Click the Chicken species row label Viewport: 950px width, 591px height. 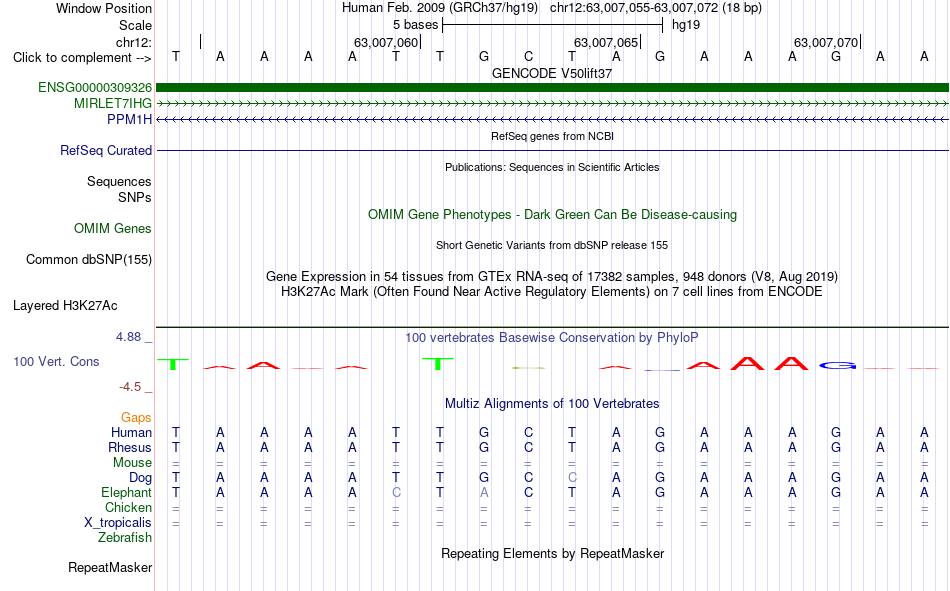[128, 507]
